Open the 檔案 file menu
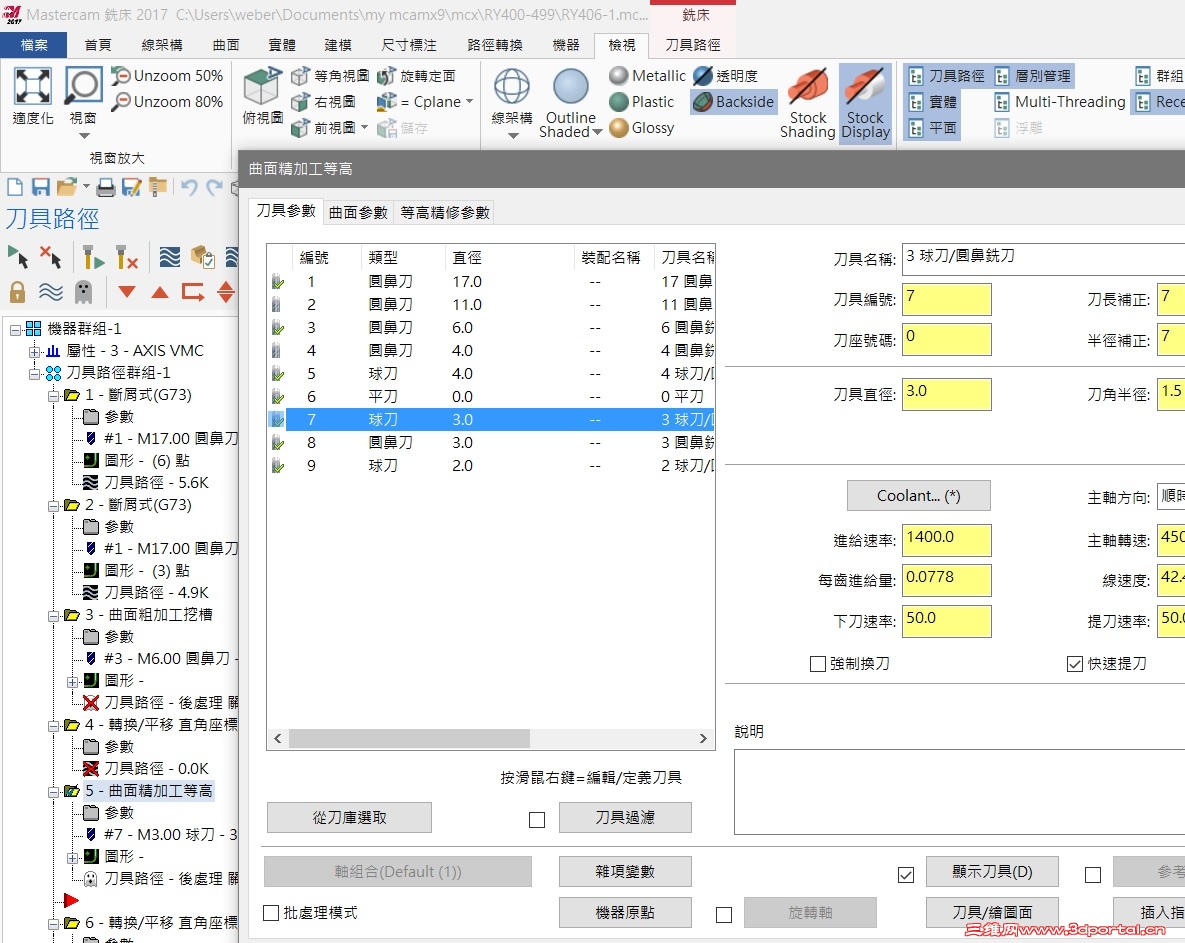The width and height of the screenshot is (1185, 943). (x=33, y=45)
